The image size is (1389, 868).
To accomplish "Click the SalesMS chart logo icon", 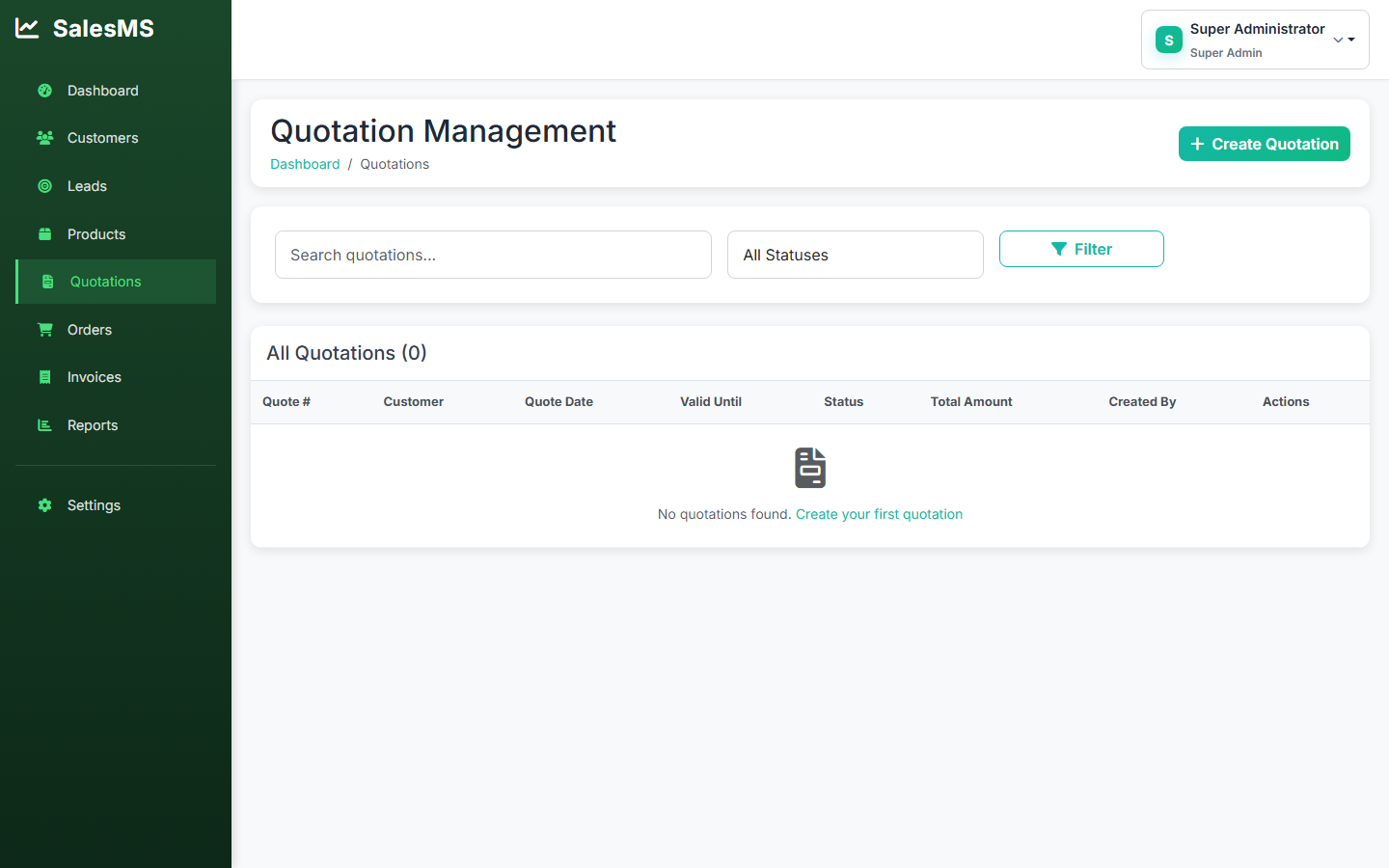I will coord(27,29).
